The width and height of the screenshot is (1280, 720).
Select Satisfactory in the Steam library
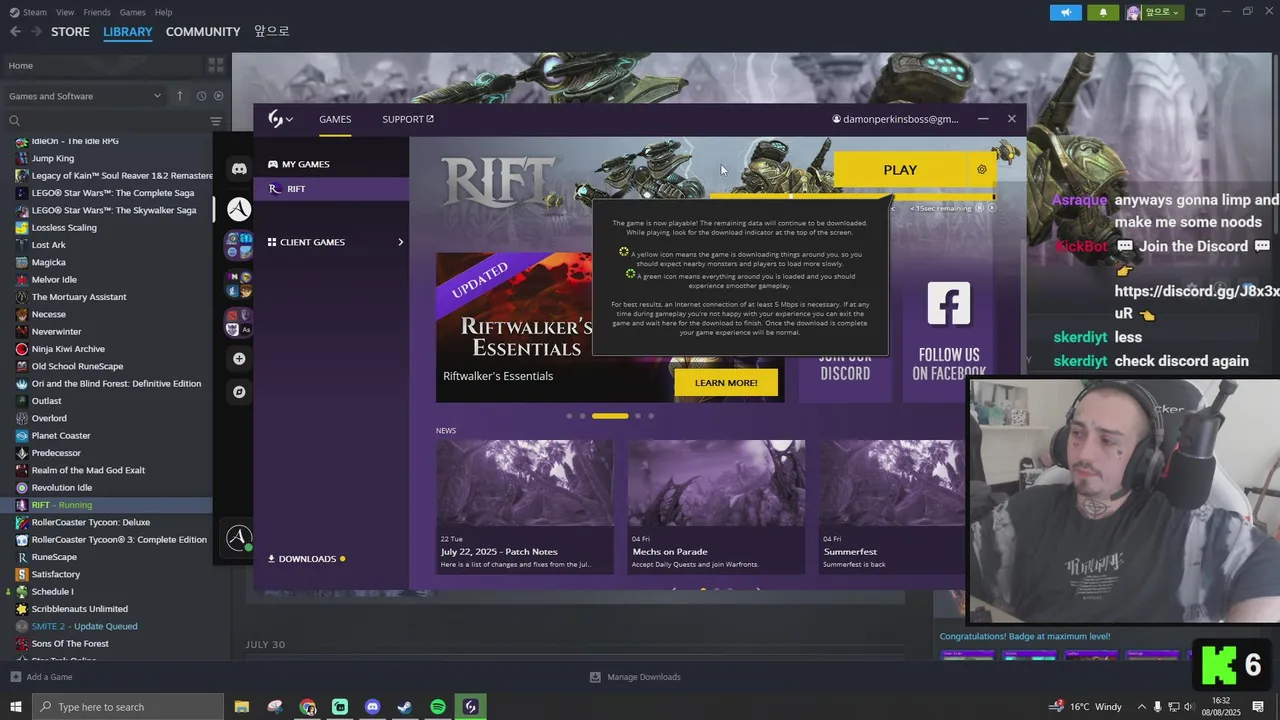[56, 574]
